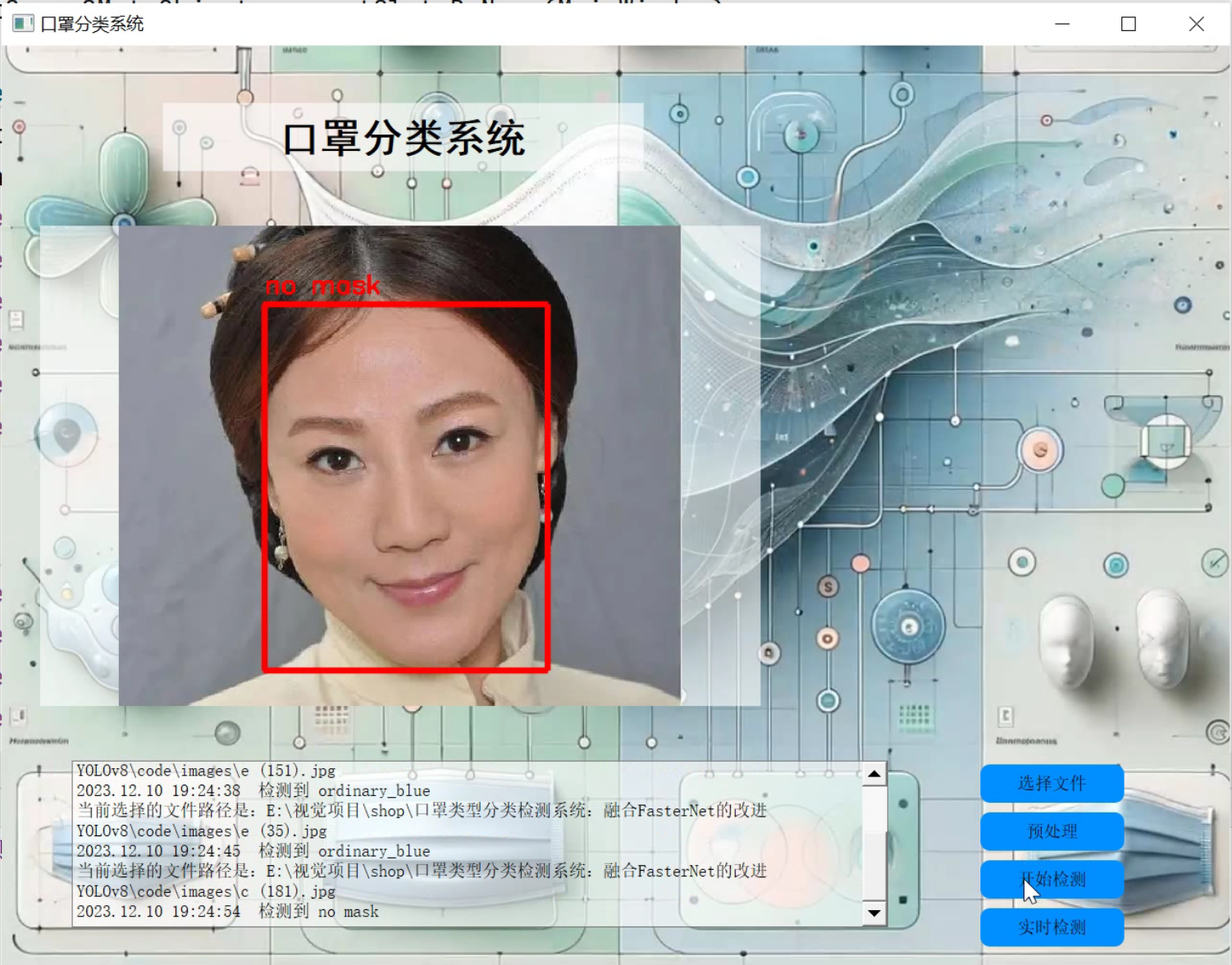Minimize the 口罩分类系统 window
Viewport: 1232px width, 965px height.
click(x=1062, y=24)
